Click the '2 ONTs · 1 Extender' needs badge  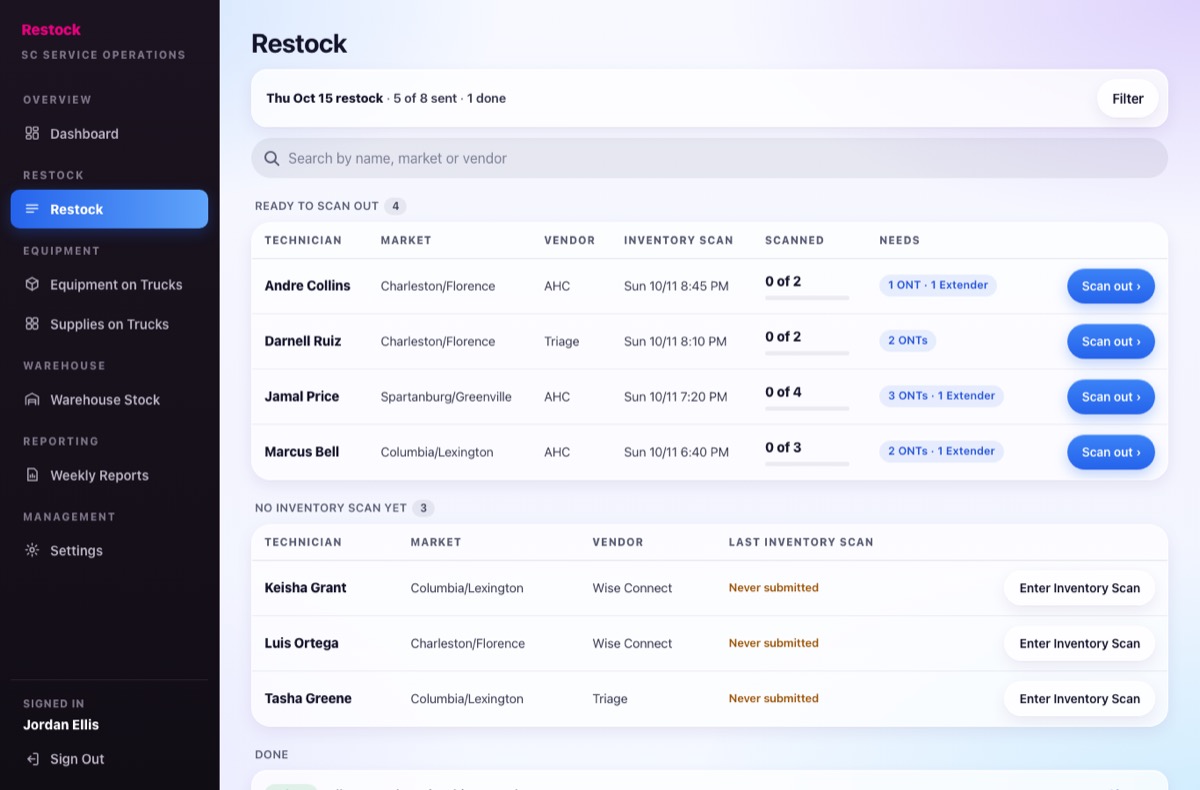pyautogui.click(x=941, y=451)
